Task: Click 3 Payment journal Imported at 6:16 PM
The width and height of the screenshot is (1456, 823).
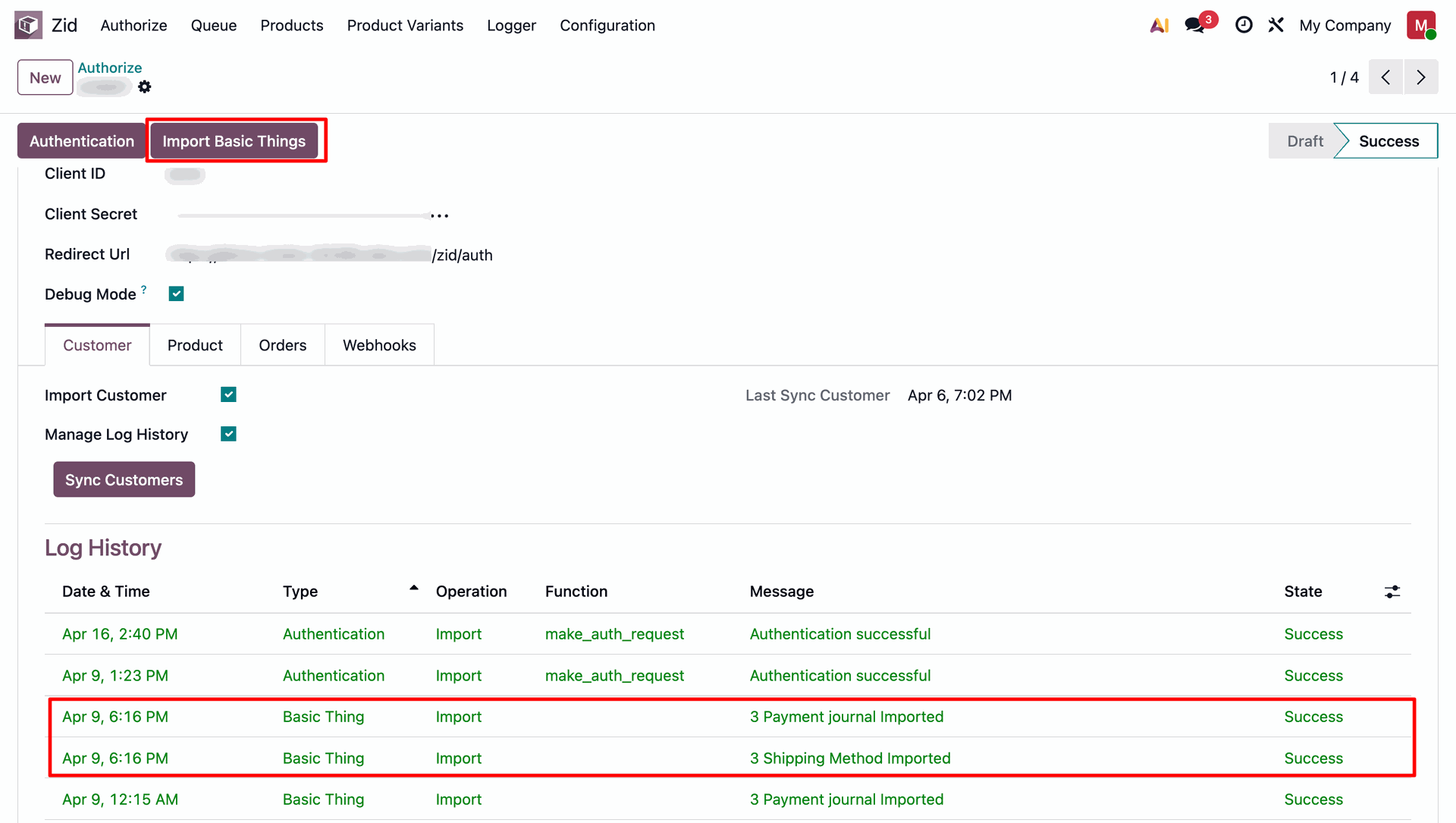Action: point(846,717)
